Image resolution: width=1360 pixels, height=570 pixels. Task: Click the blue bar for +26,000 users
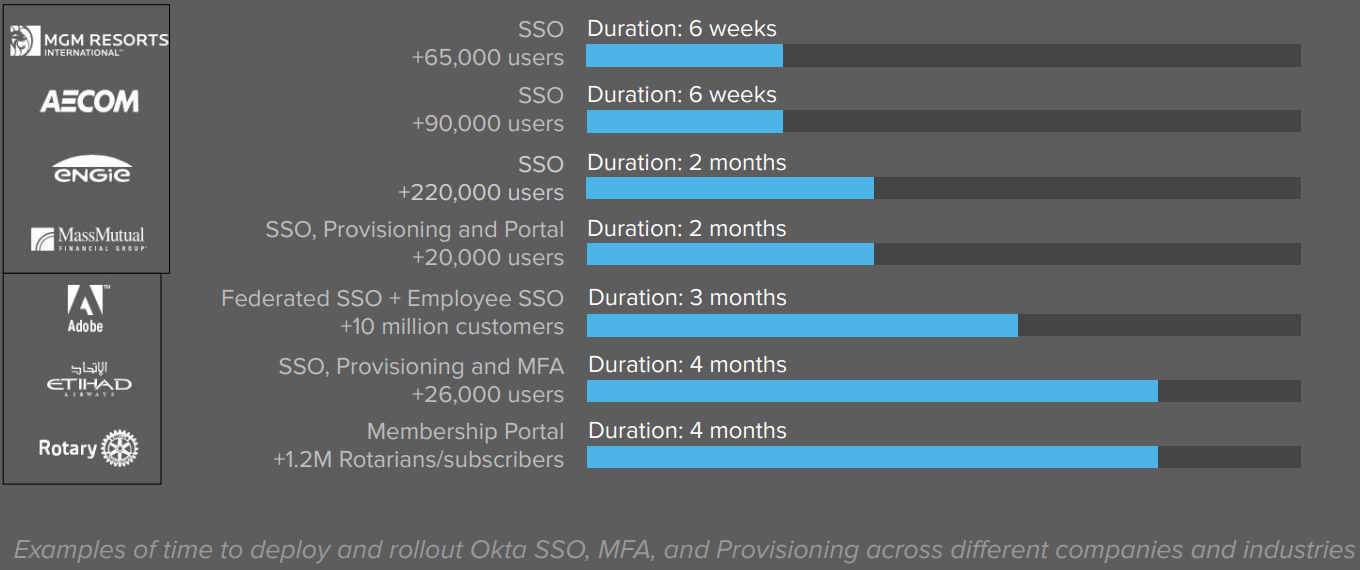[871, 391]
